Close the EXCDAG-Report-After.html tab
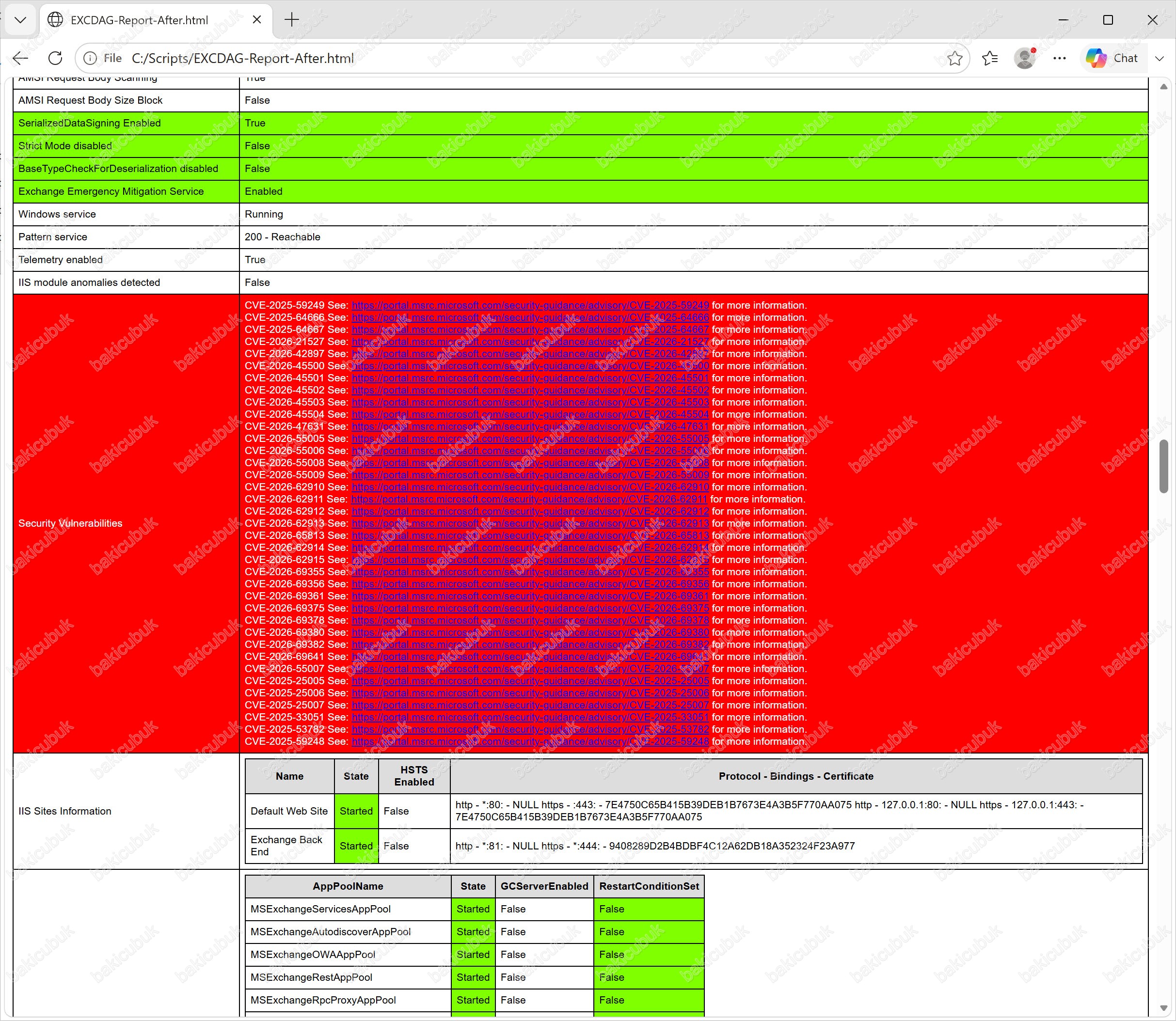This screenshot has height=1021, width=1176. pyautogui.click(x=257, y=20)
